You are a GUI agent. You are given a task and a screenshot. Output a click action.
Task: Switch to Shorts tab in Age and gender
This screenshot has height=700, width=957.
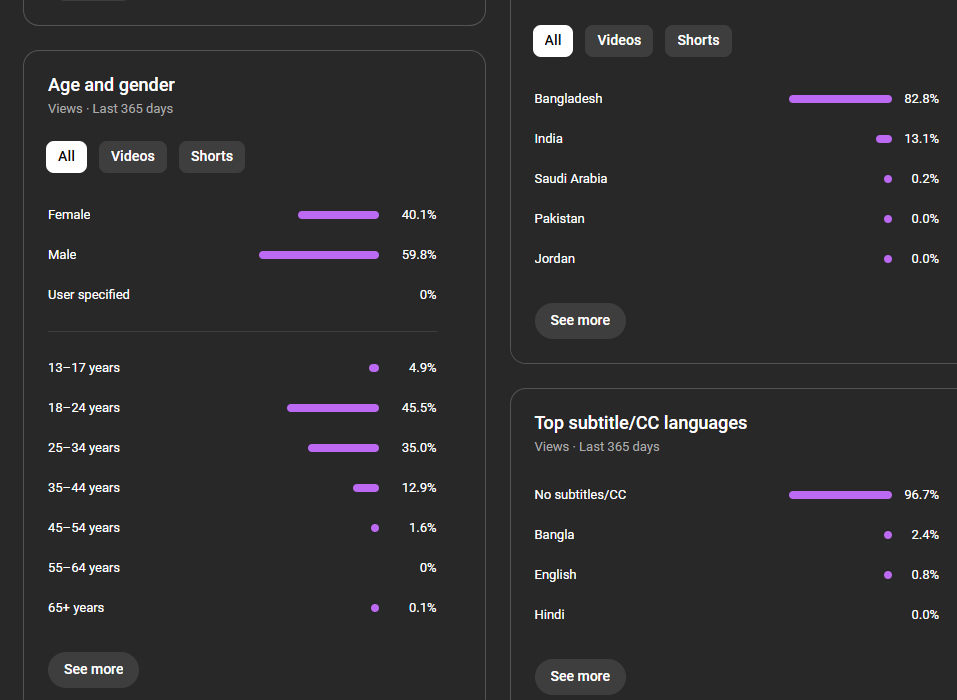[x=212, y=157]
